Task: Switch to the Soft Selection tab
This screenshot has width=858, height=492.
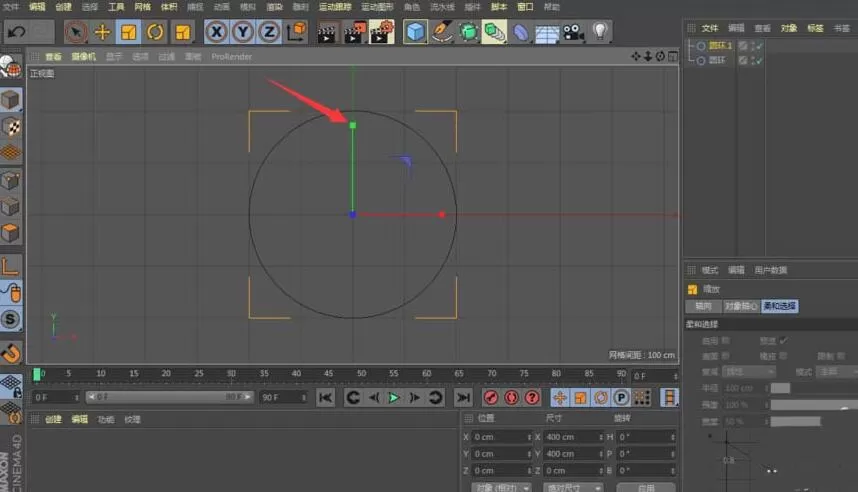Action: (780, 306)
